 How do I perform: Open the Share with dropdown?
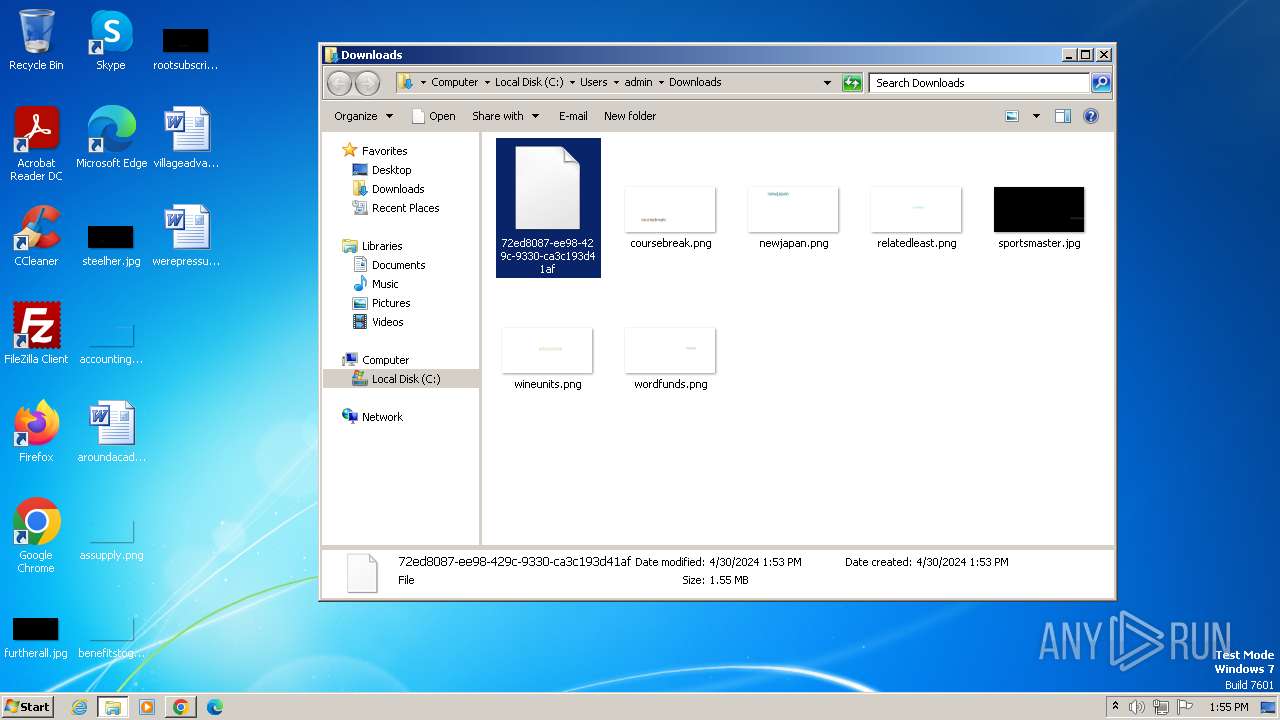(x=505, y=116)
